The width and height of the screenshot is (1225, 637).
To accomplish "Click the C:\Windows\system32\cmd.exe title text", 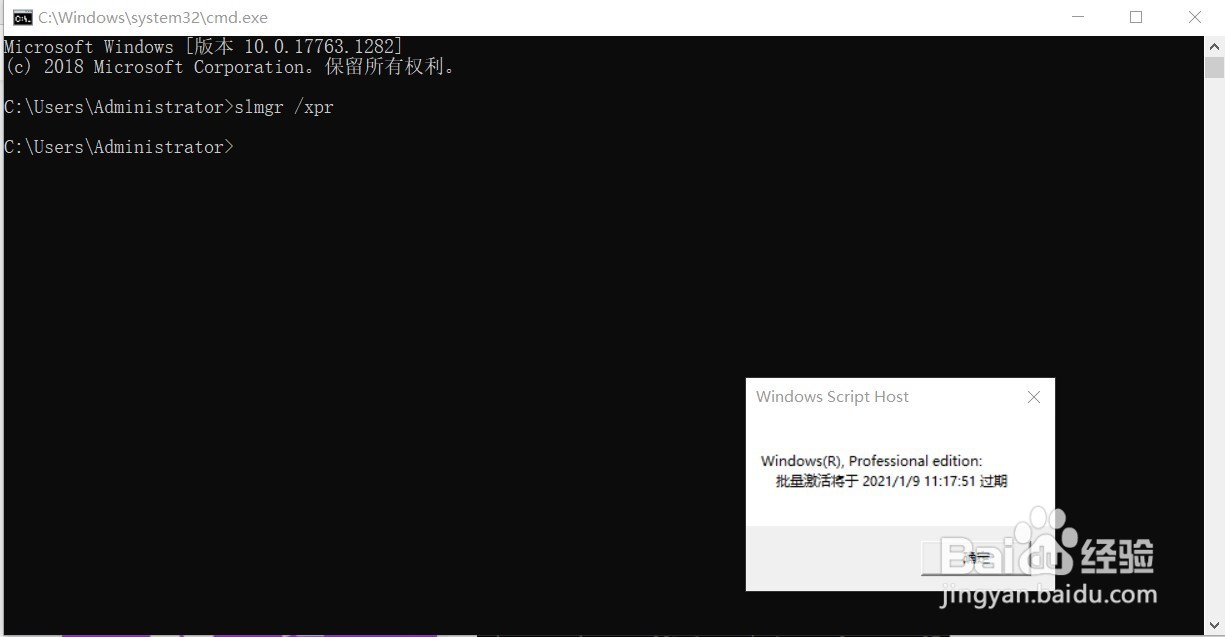I will pos(153,17).
